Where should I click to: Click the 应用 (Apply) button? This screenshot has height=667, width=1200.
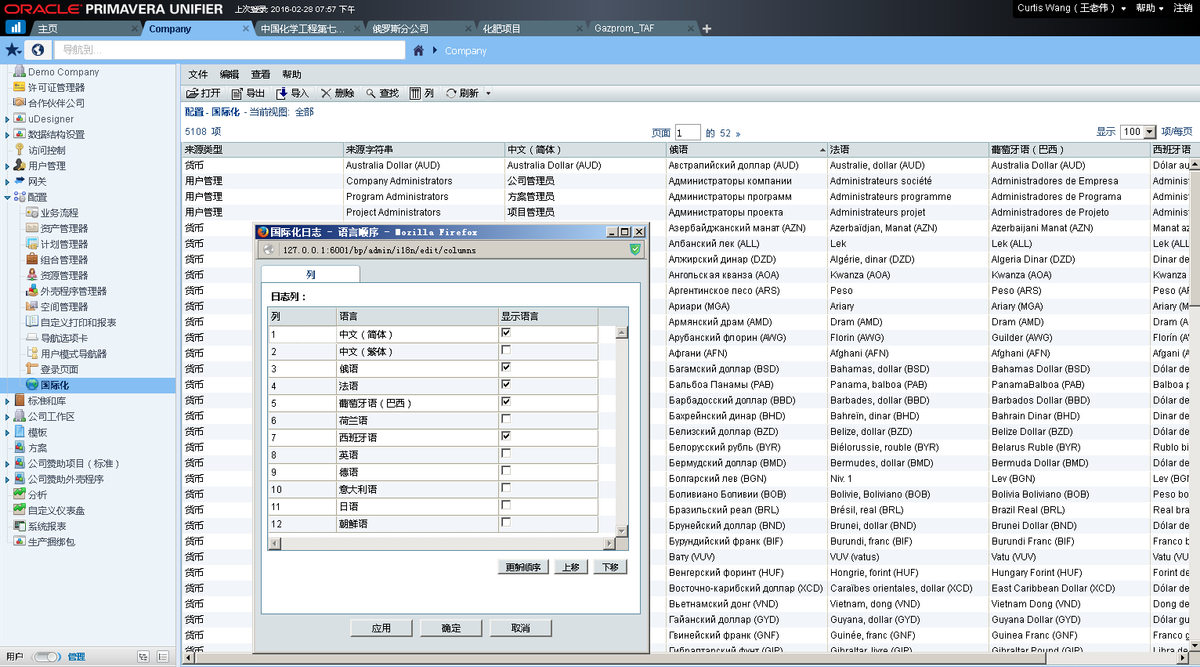tap(381, 628)
